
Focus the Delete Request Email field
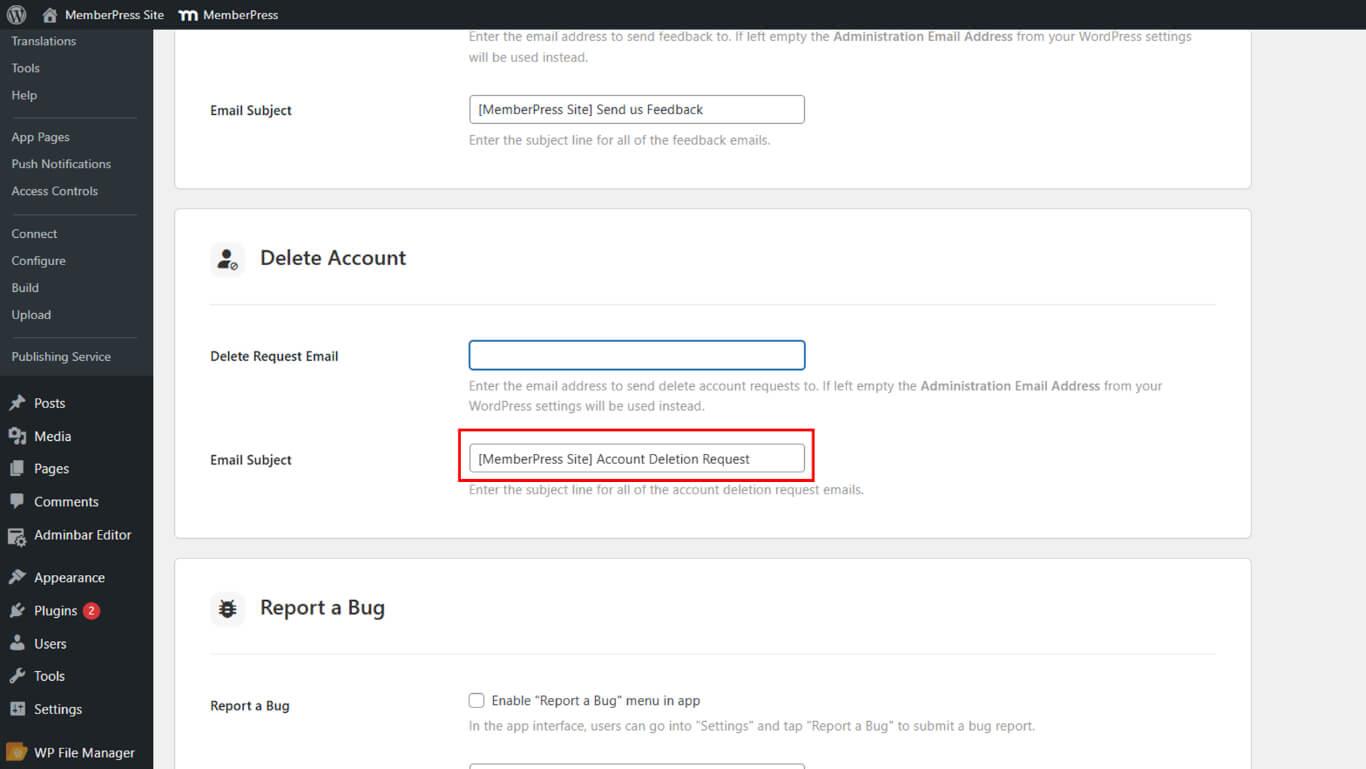(636, 355)
